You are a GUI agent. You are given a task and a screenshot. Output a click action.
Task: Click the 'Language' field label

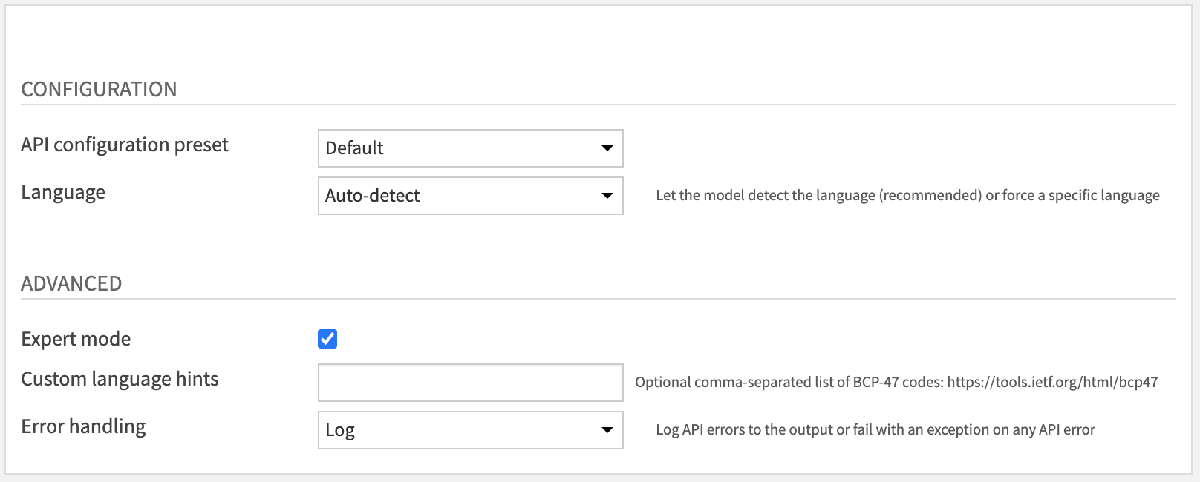coord(63,193)
